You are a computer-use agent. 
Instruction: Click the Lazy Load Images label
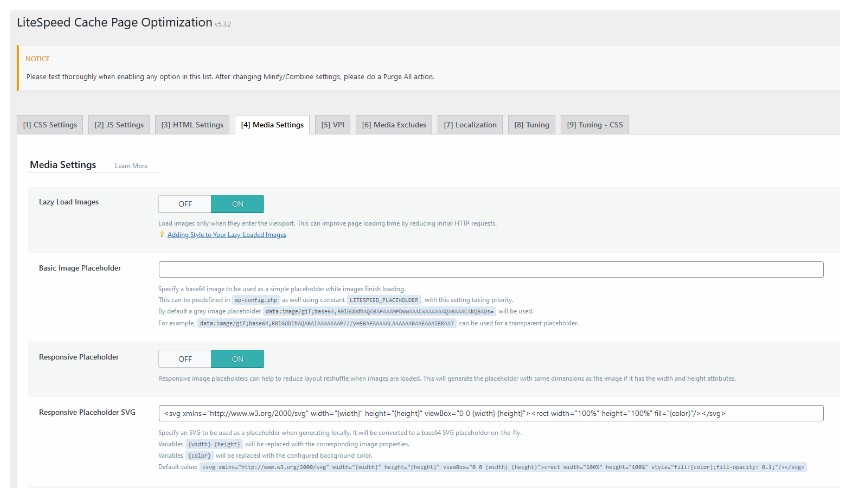tap(69, 202)
